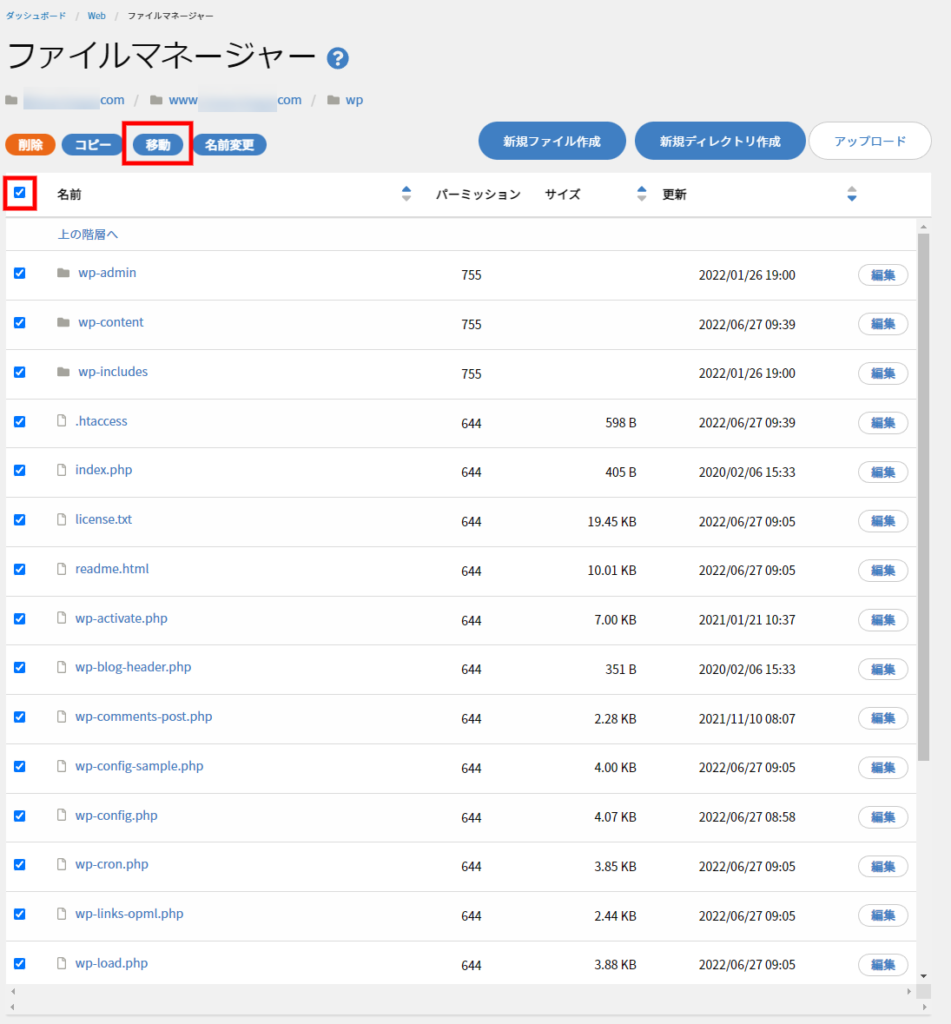Click the wp-config-sample.php file icon
The image size is (951, 1024).
[61, 767]
